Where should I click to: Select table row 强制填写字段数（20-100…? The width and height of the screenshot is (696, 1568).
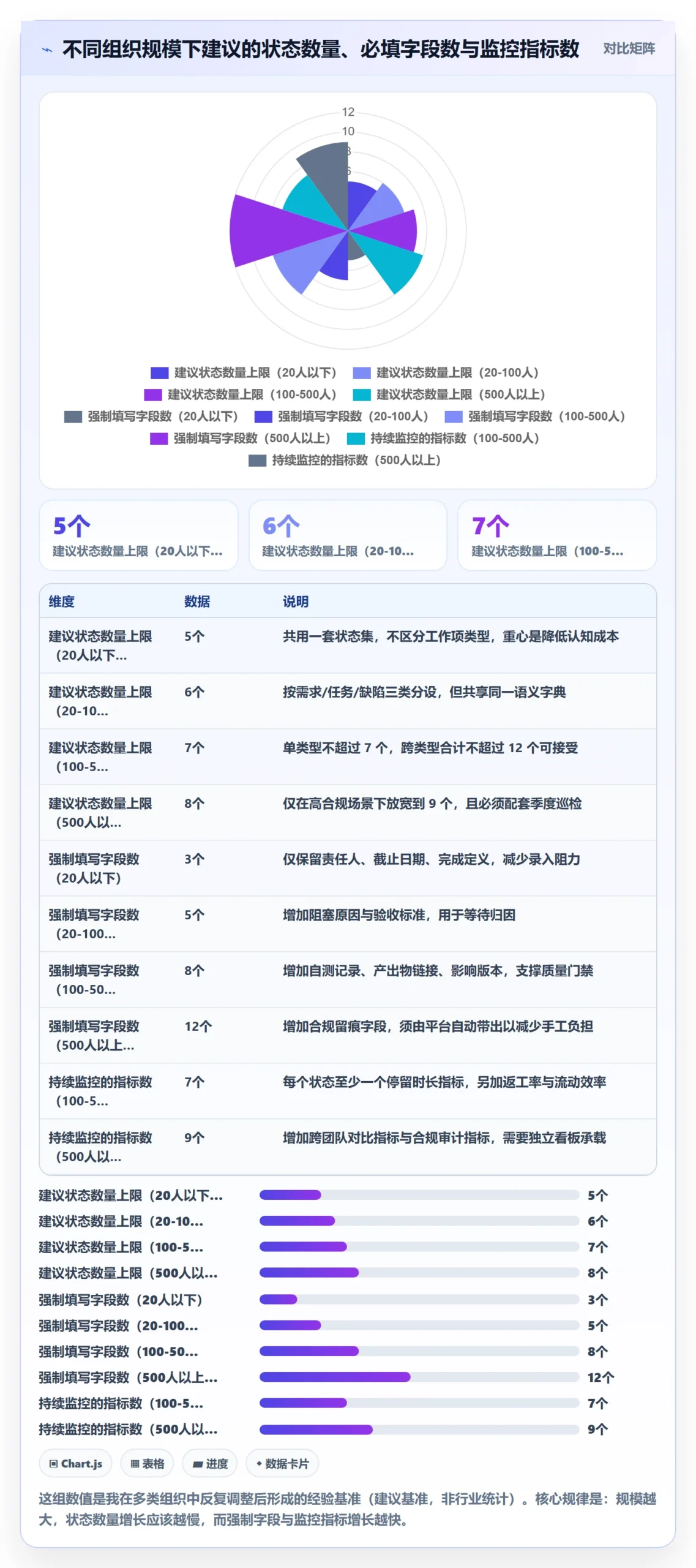tap(348, 924)
